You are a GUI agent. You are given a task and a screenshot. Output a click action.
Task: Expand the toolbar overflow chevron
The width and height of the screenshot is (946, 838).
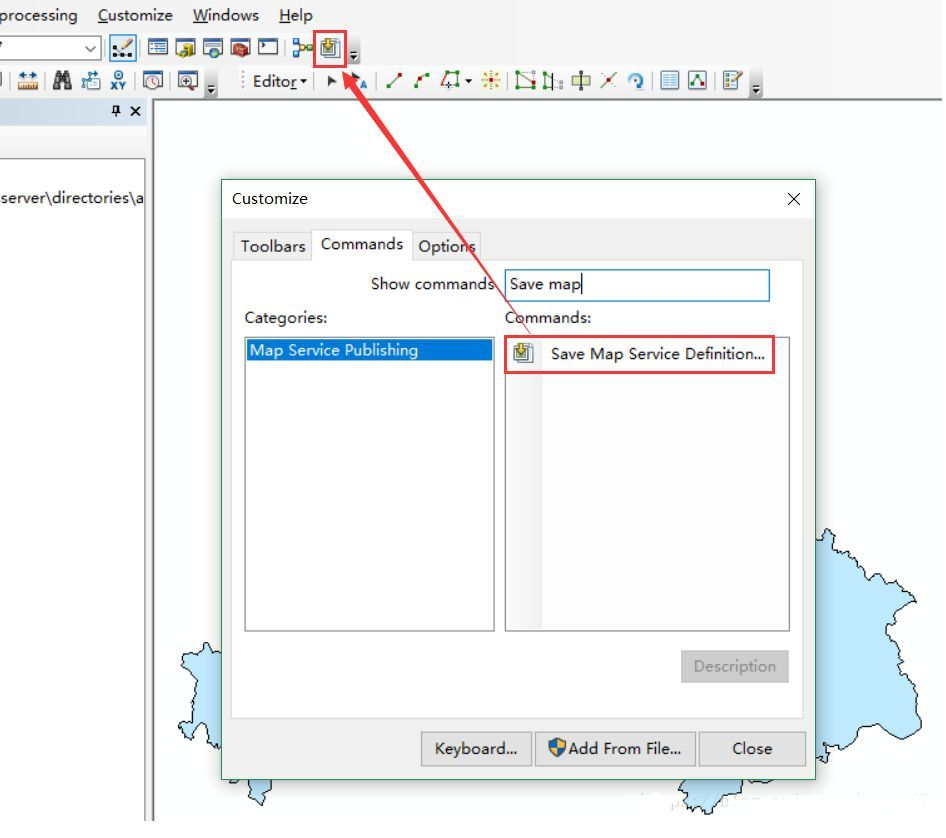pyautogui.click(x=352, y=53)
